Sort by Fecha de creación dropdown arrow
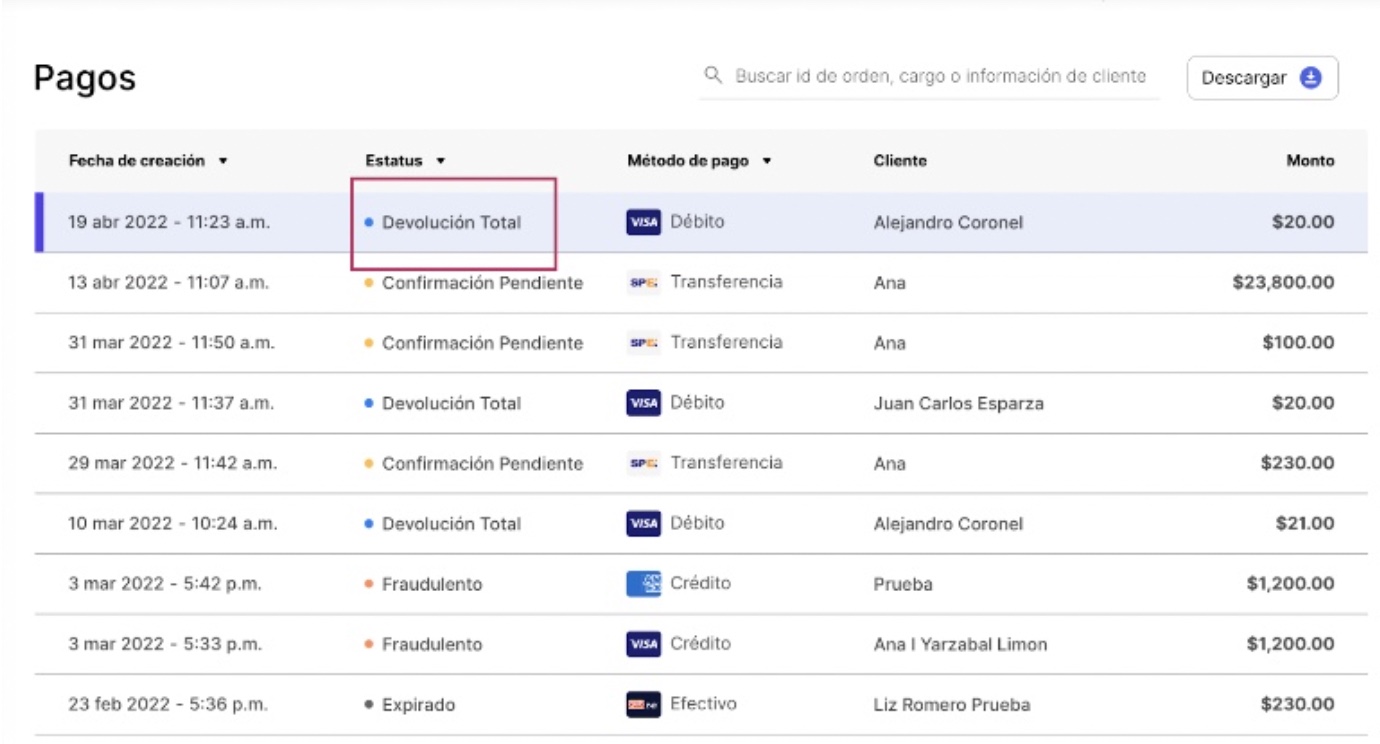This screenshot has width=1380, height=744. [x=223, y=161]
